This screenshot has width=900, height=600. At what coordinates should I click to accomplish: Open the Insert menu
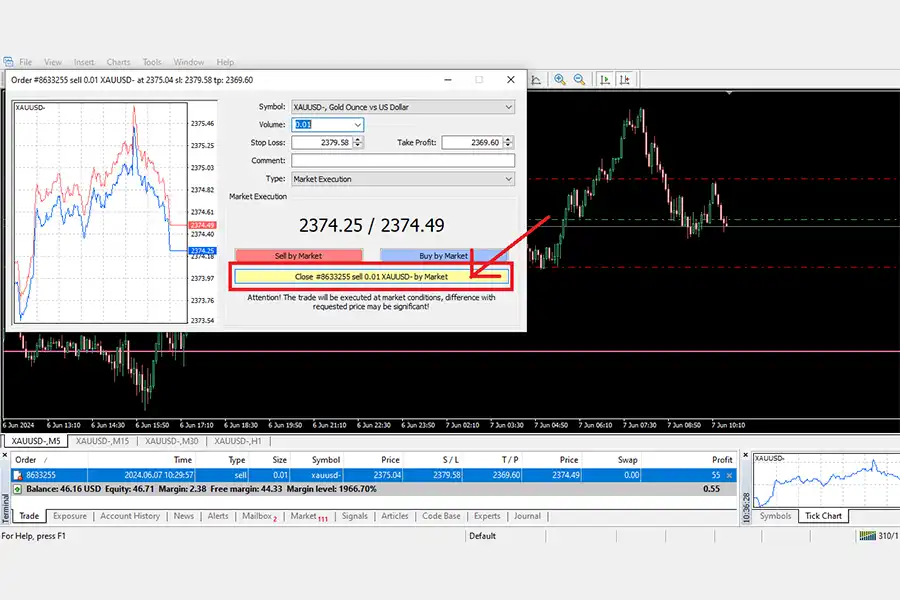[84, 62]
